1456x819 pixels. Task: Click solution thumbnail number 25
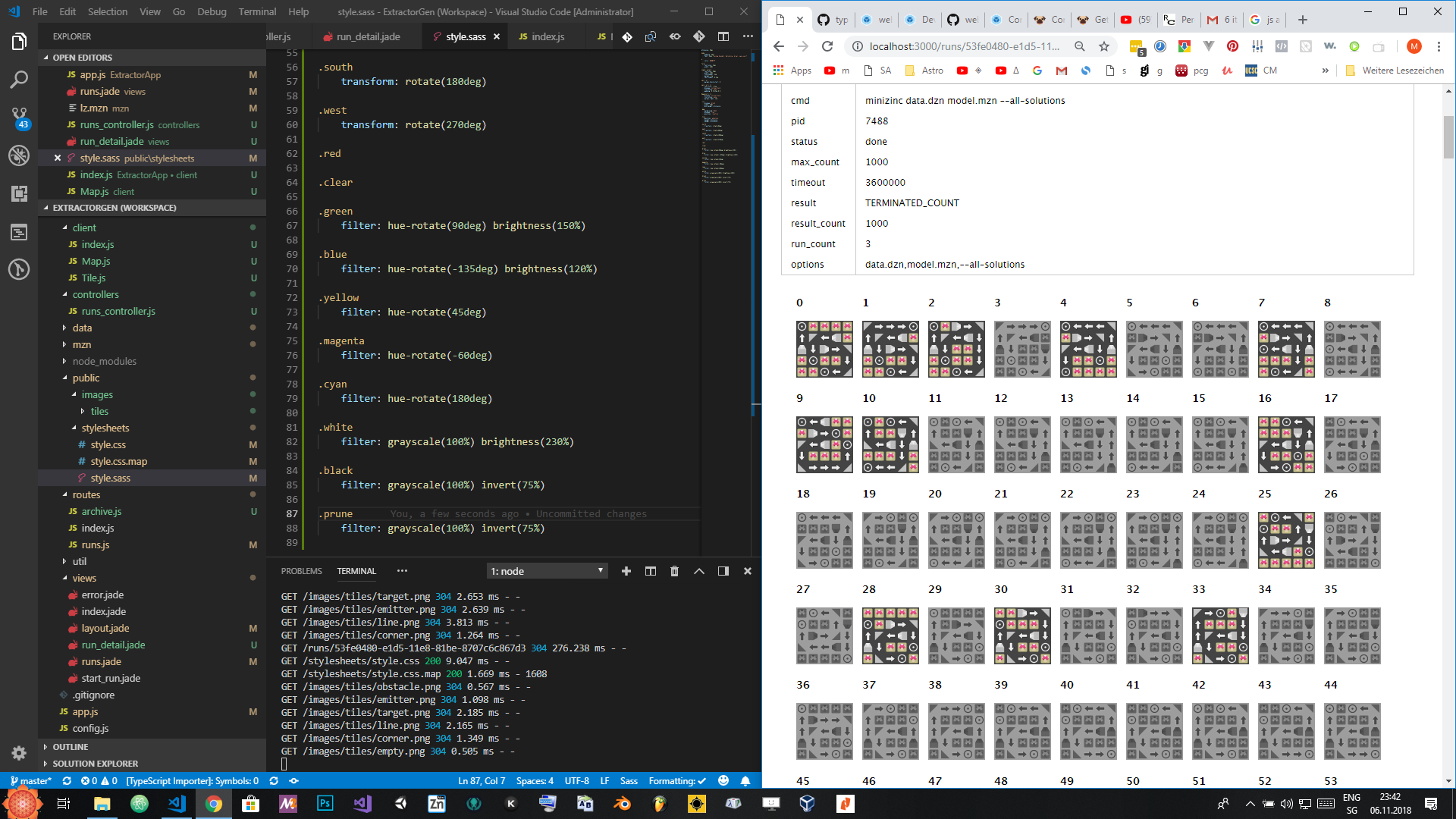click(1286, 540)
